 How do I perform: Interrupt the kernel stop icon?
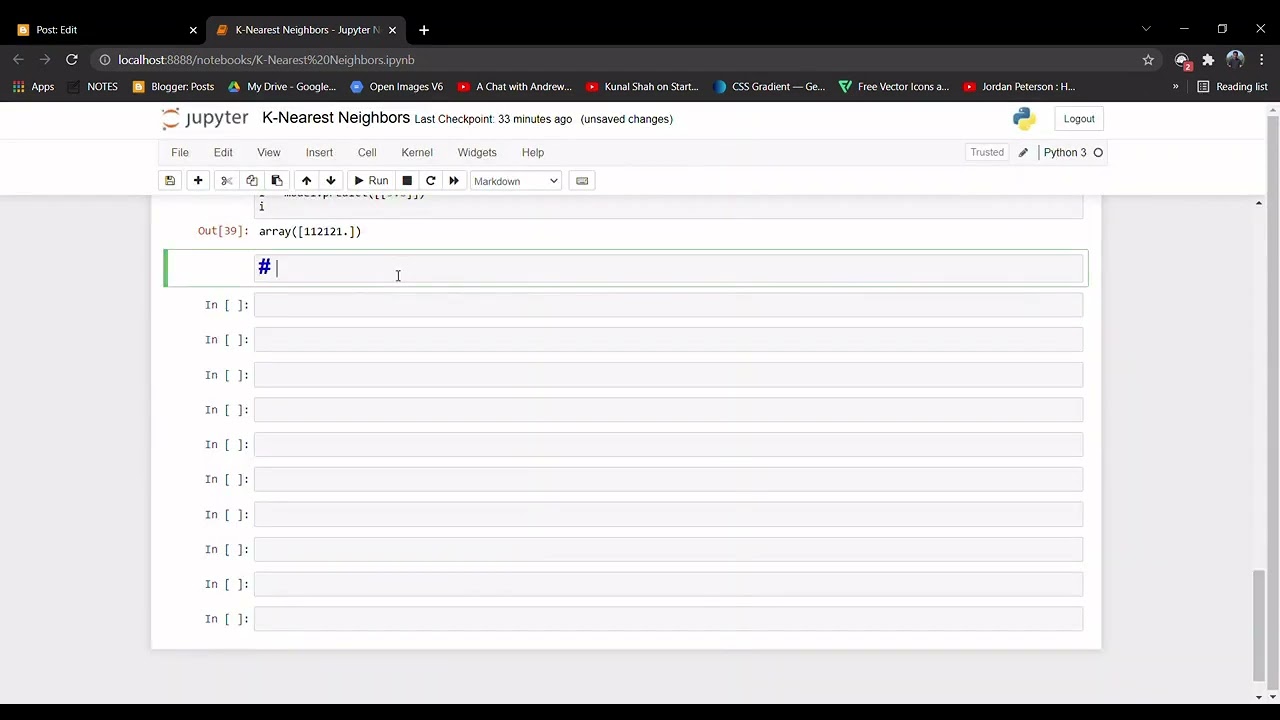407,181
